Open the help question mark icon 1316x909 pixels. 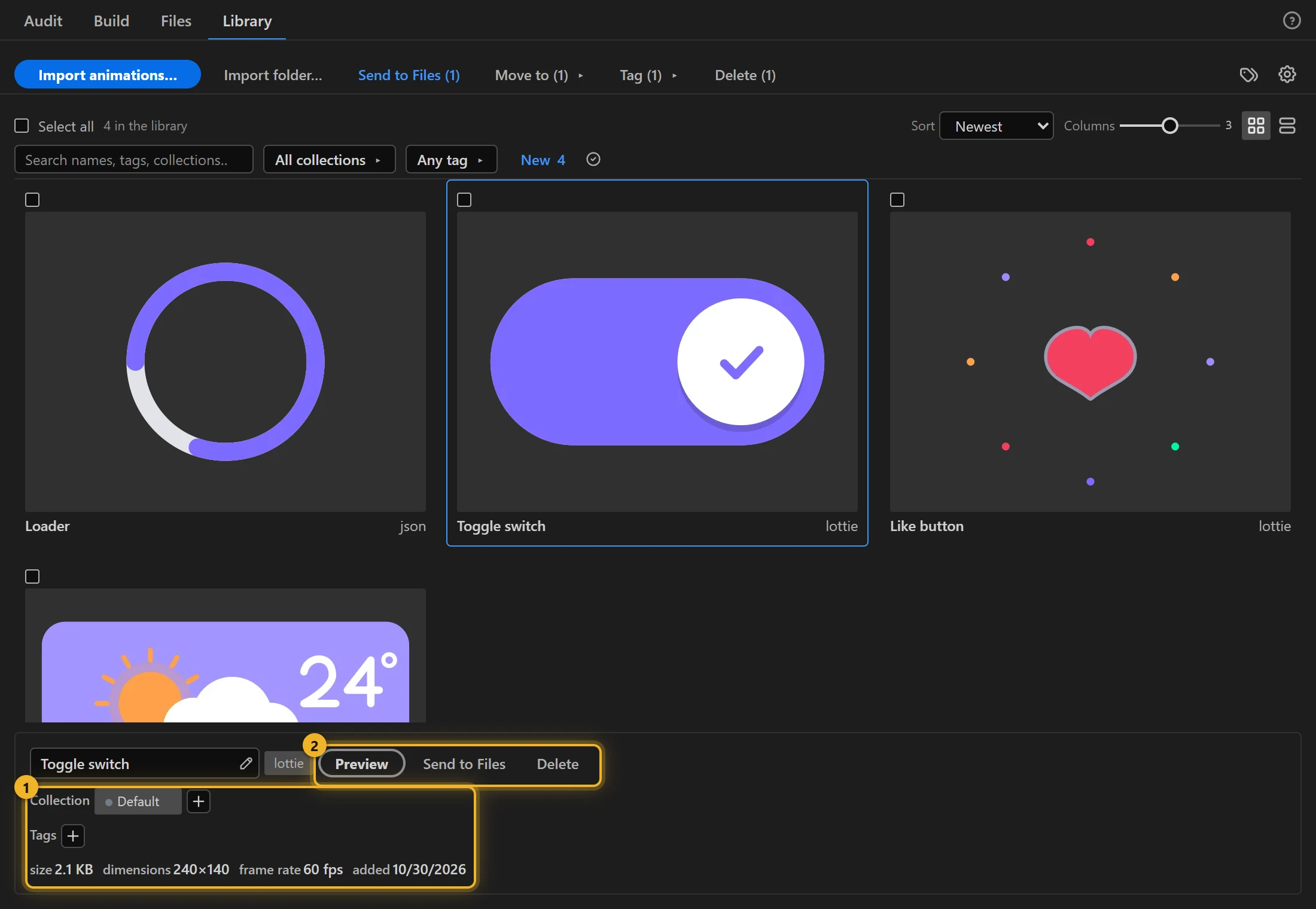coord(1291,20)
